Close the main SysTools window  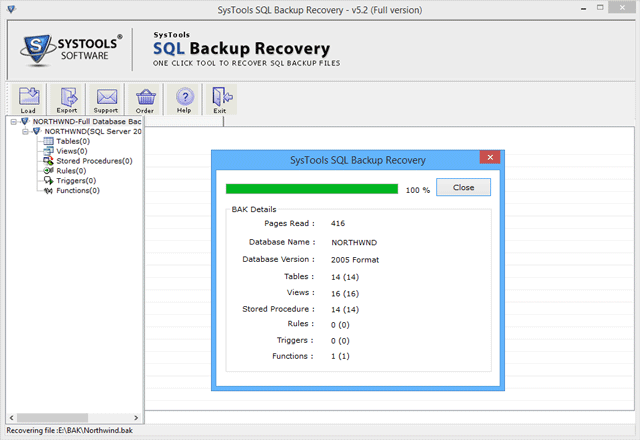pos(622,7)
